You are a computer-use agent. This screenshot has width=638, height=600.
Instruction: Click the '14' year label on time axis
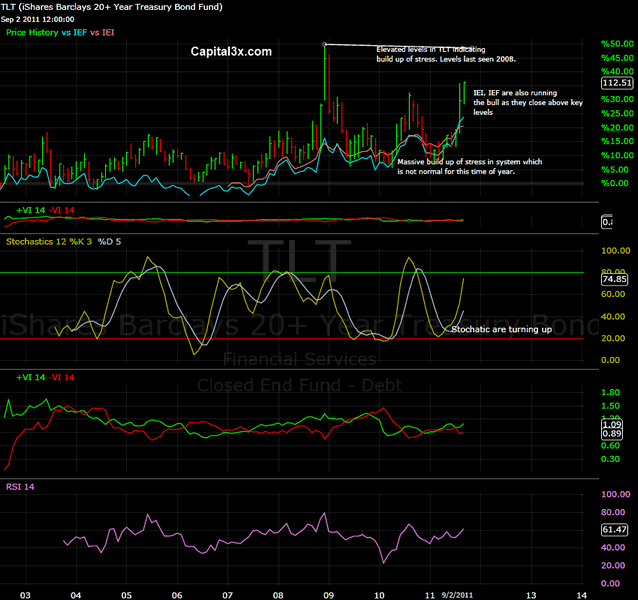[581, 593]
